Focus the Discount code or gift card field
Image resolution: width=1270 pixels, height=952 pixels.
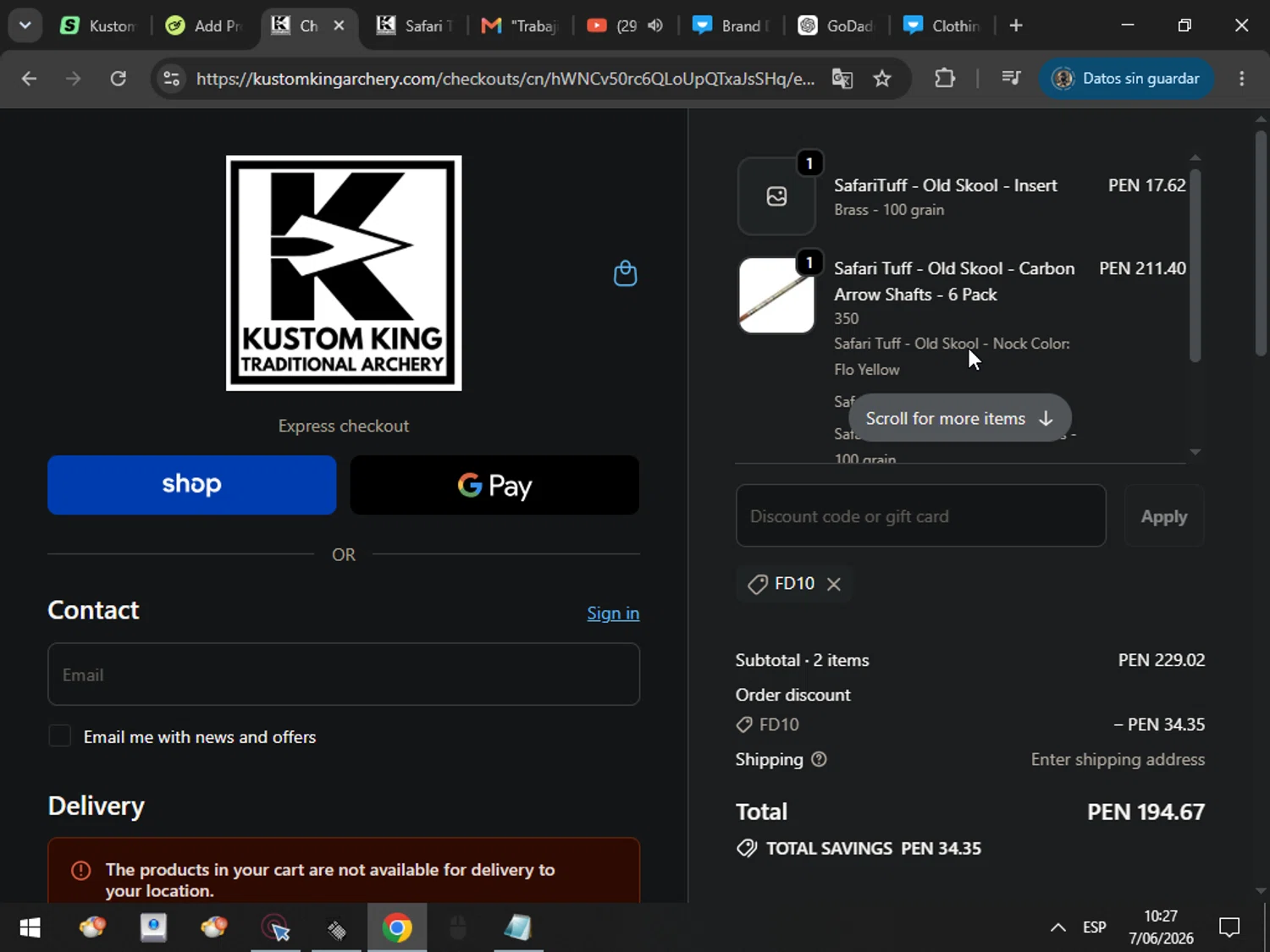coord(920,515)
